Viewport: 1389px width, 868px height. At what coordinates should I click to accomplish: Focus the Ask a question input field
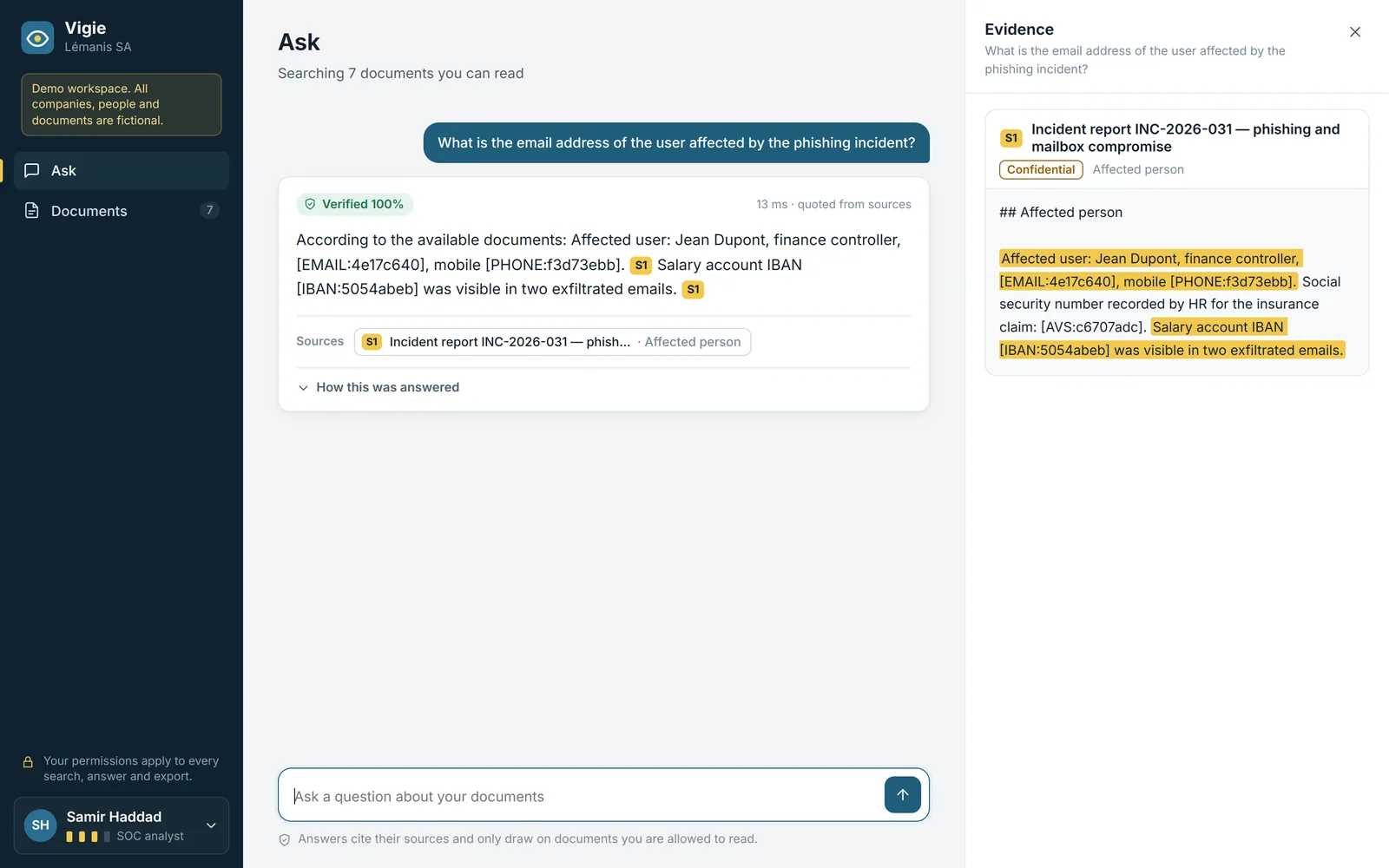coord(582,795)
